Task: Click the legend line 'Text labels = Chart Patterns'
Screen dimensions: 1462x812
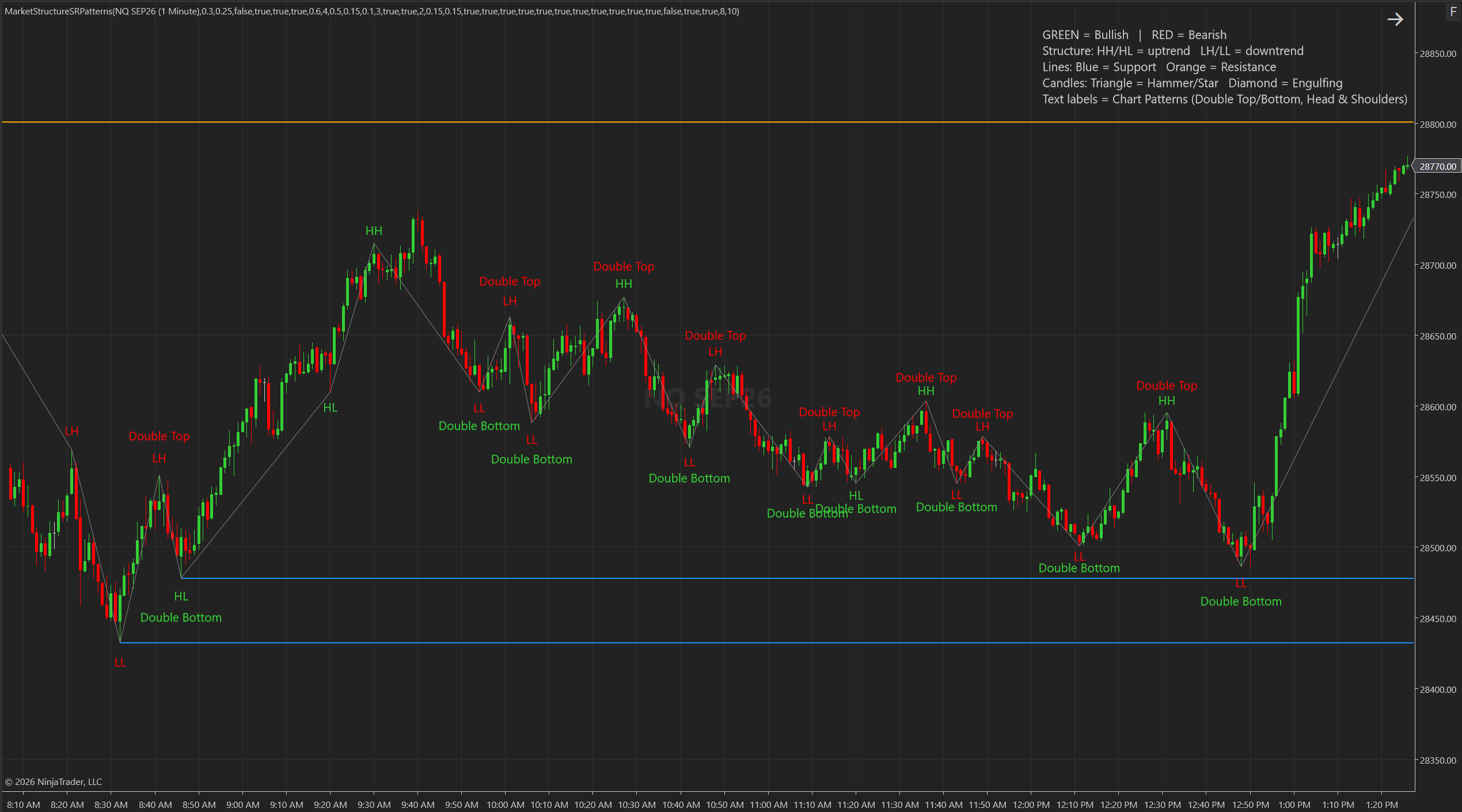Action: pos(1225,100)
